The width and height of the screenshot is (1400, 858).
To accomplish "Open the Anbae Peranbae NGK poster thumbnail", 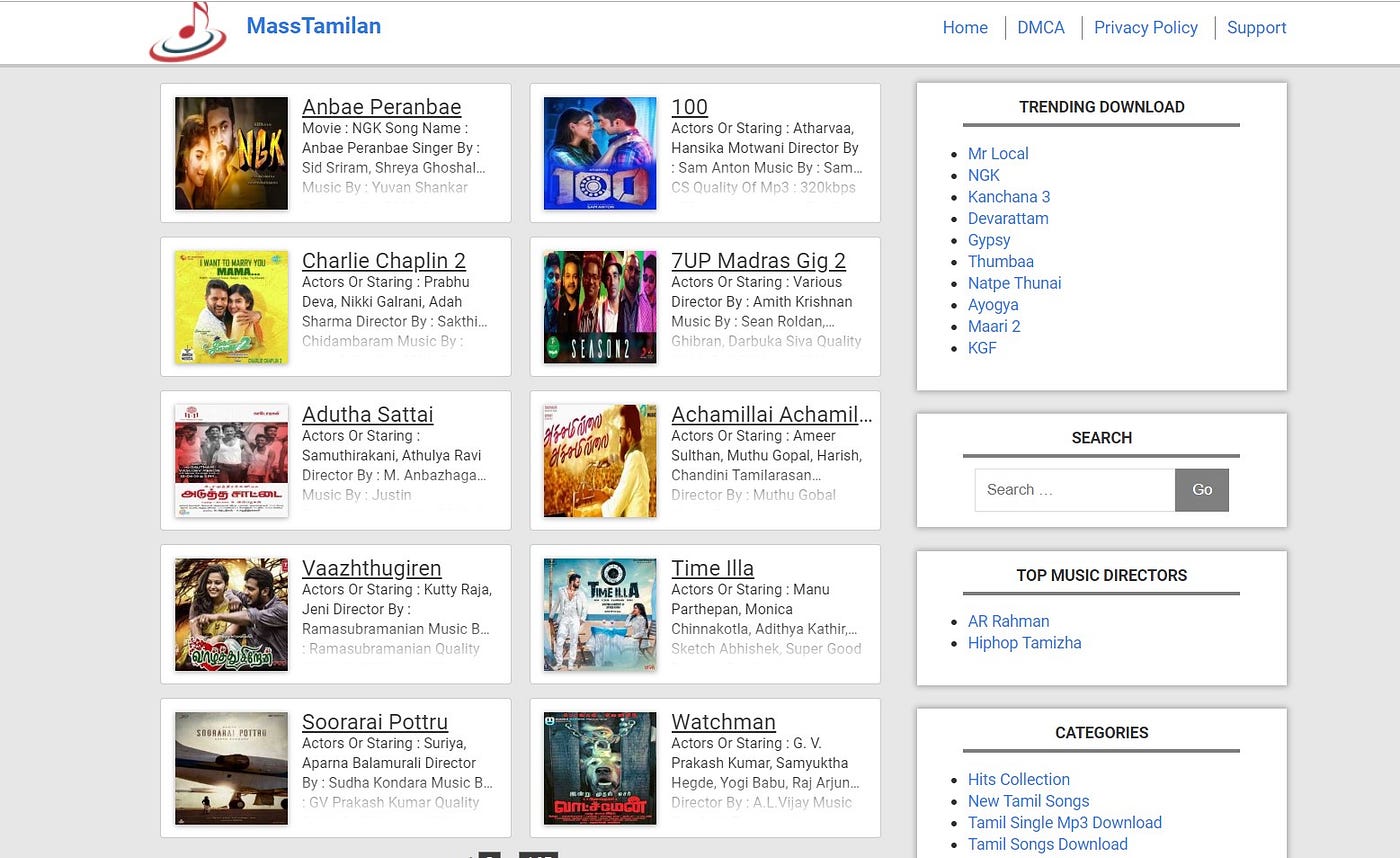I will pyautogui.click(x=231, y=153).
